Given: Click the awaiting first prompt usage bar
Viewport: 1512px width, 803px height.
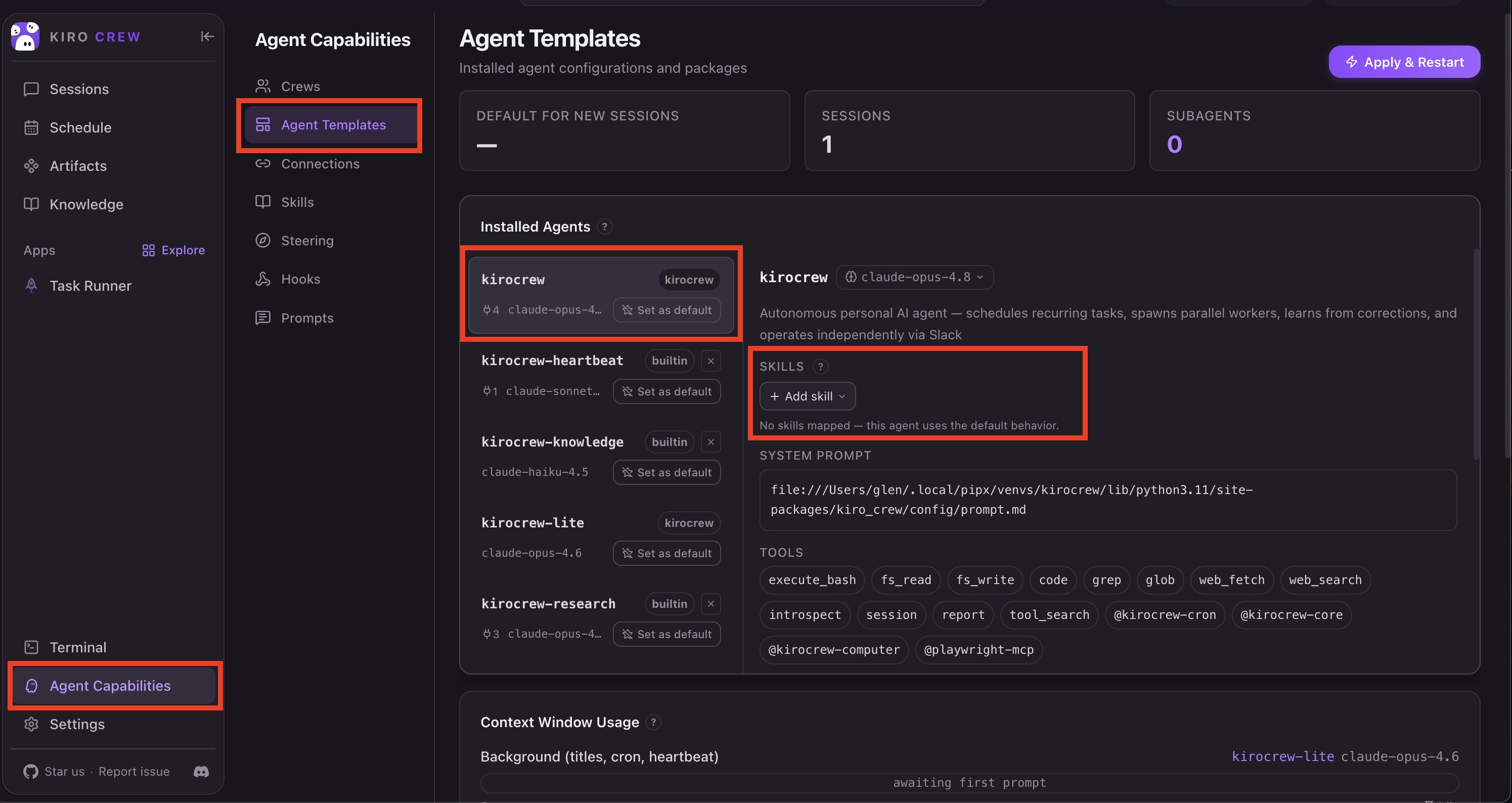Looking at the screenshot, I should [969, 783].
